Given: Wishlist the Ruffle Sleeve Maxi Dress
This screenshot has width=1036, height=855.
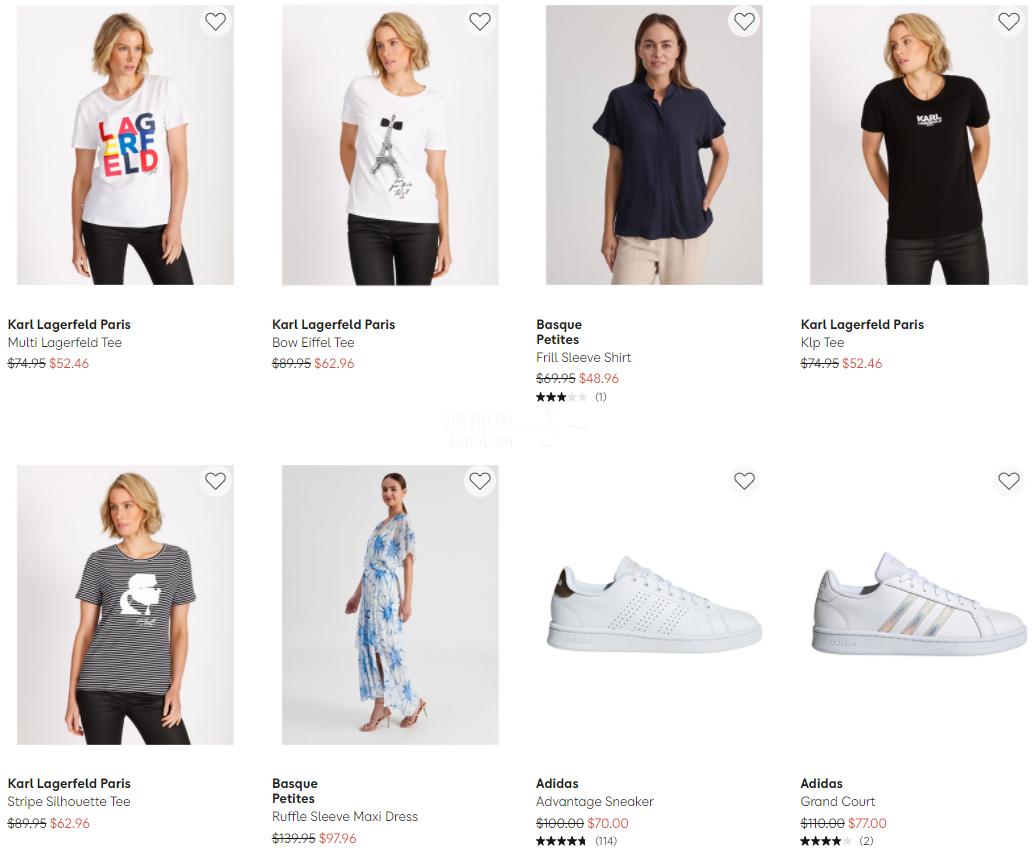Looking at the screenshot, I should pos(480,481).
